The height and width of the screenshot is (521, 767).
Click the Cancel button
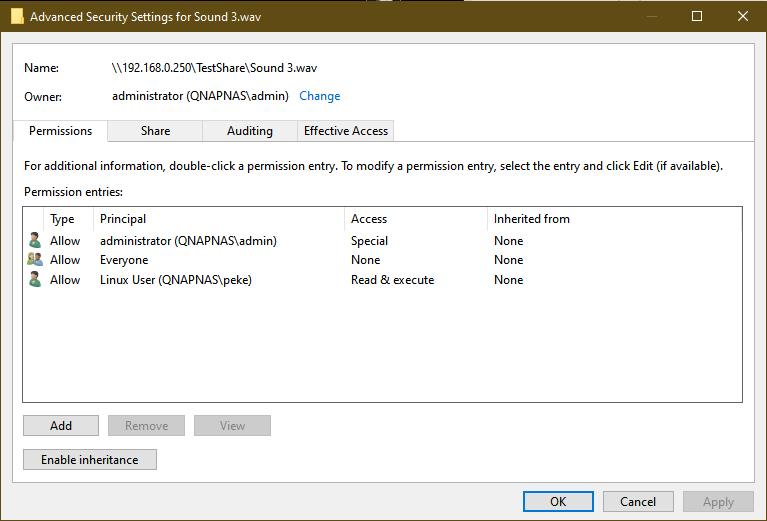click(638, 502)
